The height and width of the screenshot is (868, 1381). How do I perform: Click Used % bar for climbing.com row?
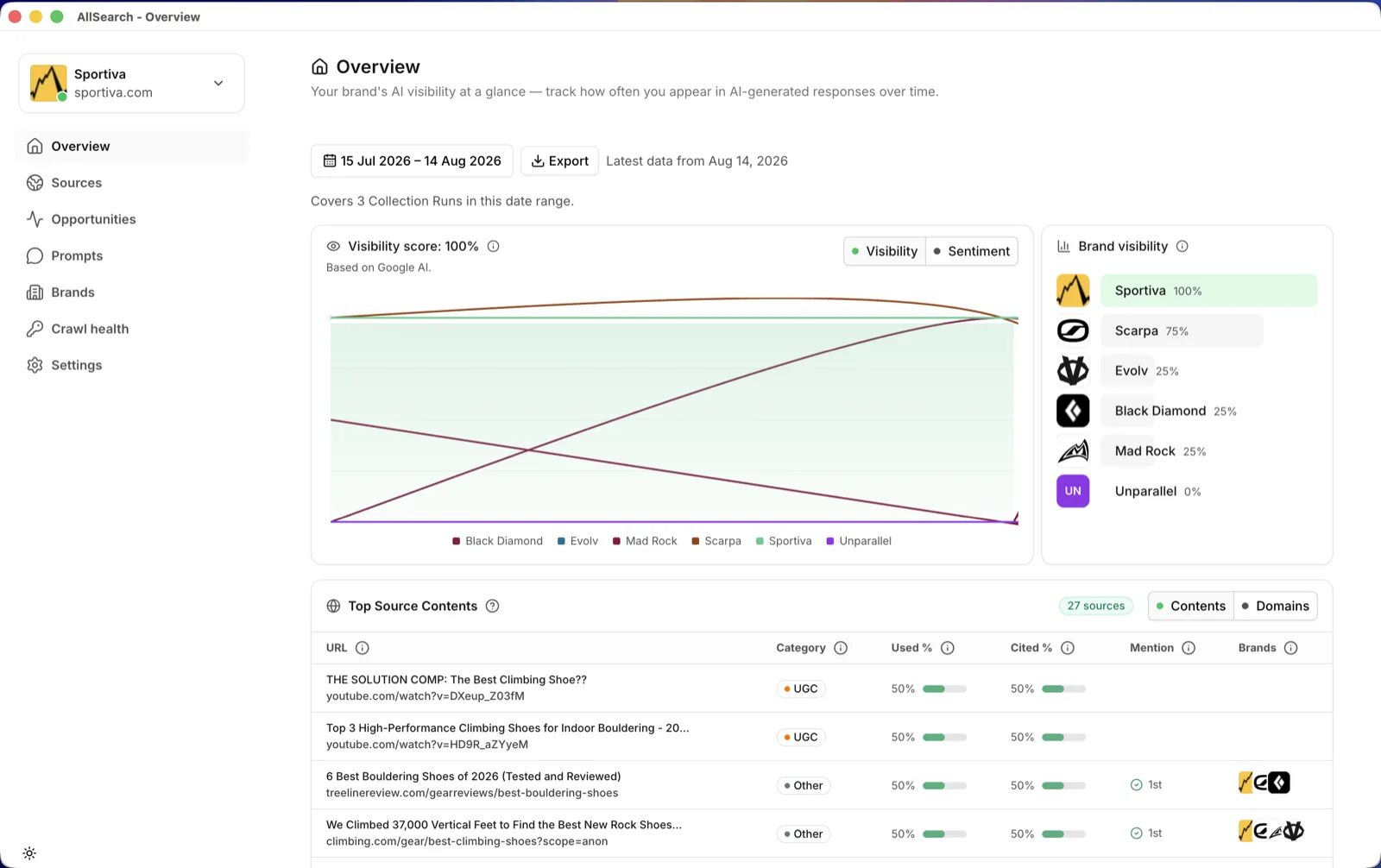[944, 833]
